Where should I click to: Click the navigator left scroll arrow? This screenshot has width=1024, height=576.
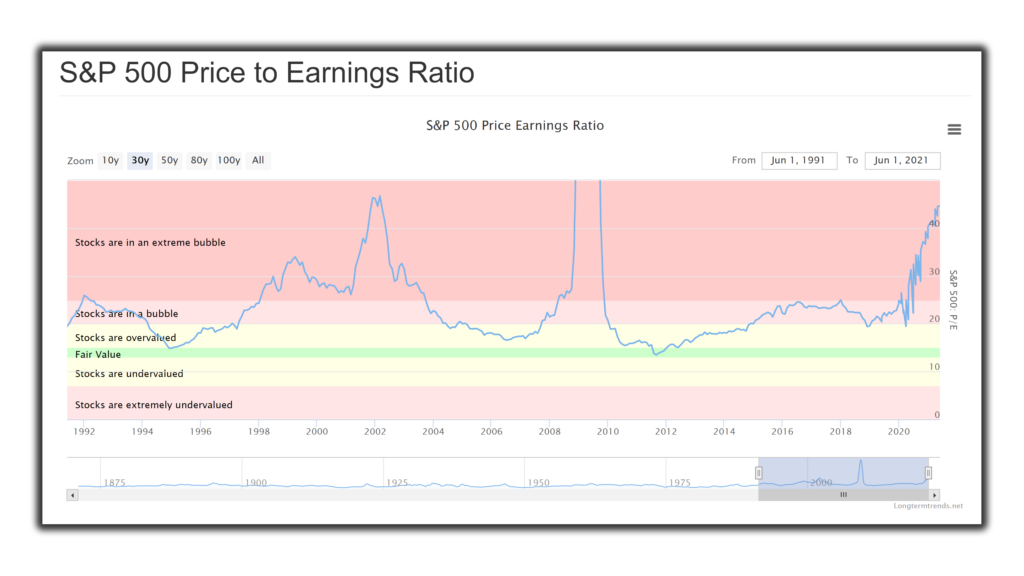(x=72, y=495)
